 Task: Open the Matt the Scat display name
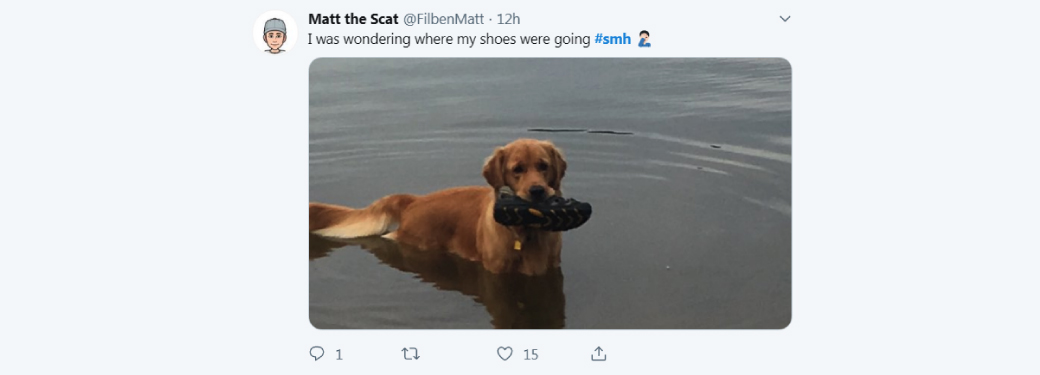point(354,19)
